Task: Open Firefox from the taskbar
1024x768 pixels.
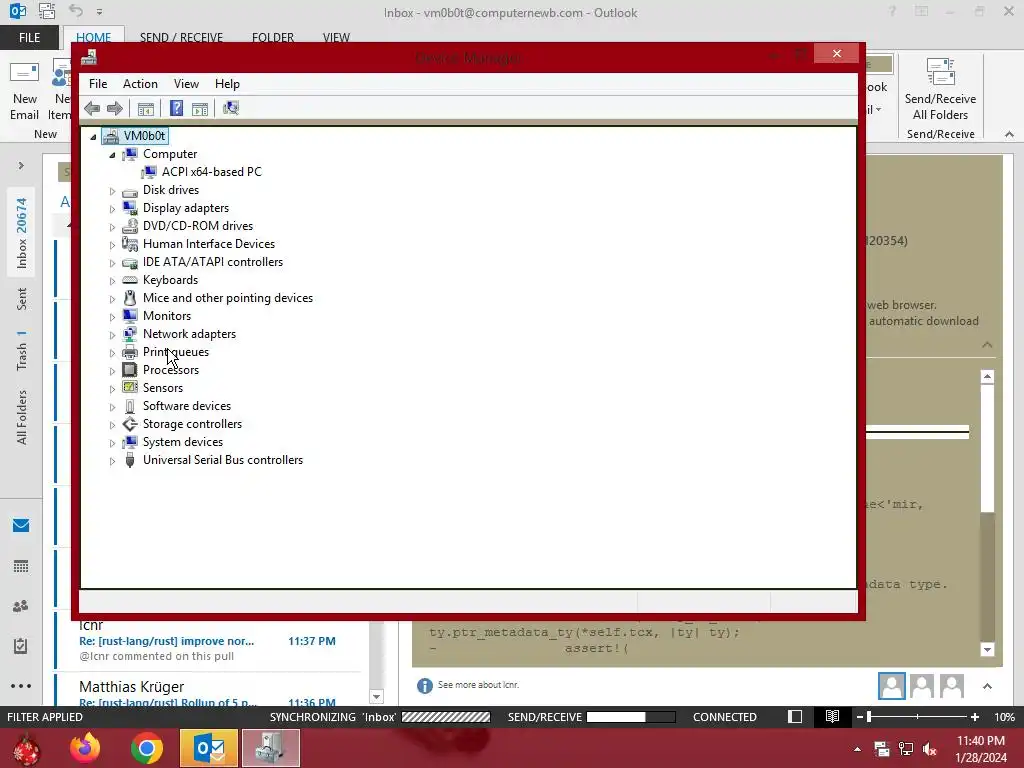Action: click(85, 748)
